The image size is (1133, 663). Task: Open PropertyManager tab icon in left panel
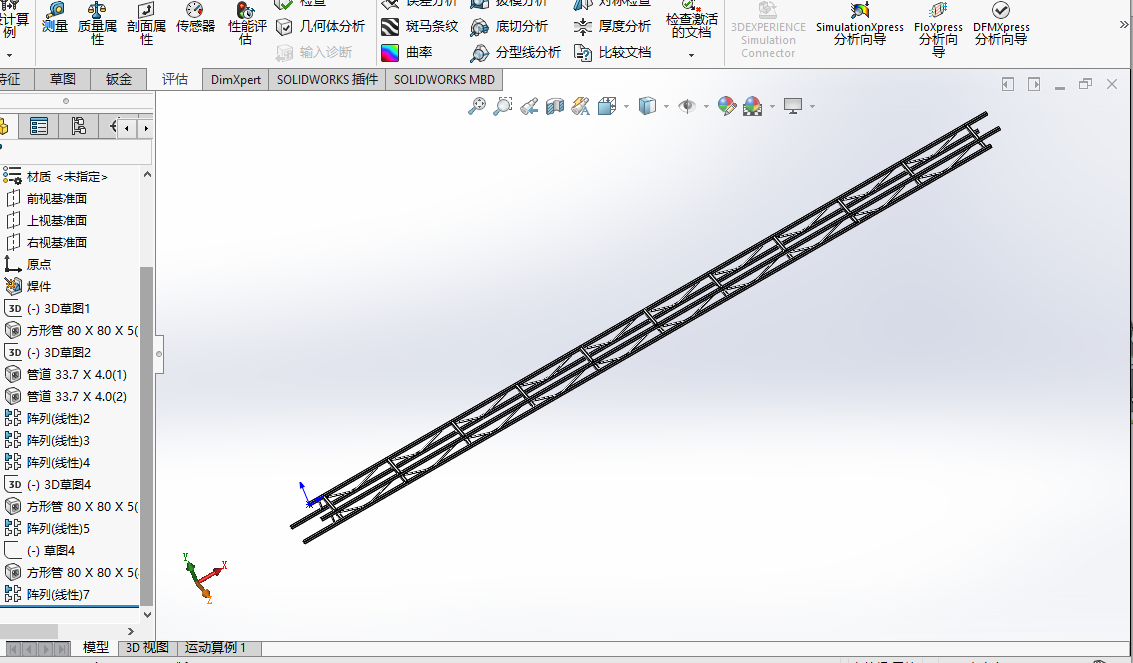coord(39,126)
